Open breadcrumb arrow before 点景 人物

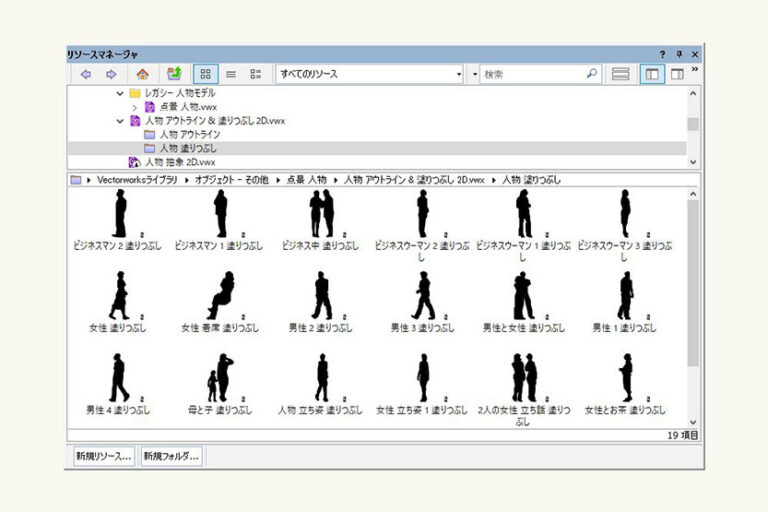(x=278, y=180)
